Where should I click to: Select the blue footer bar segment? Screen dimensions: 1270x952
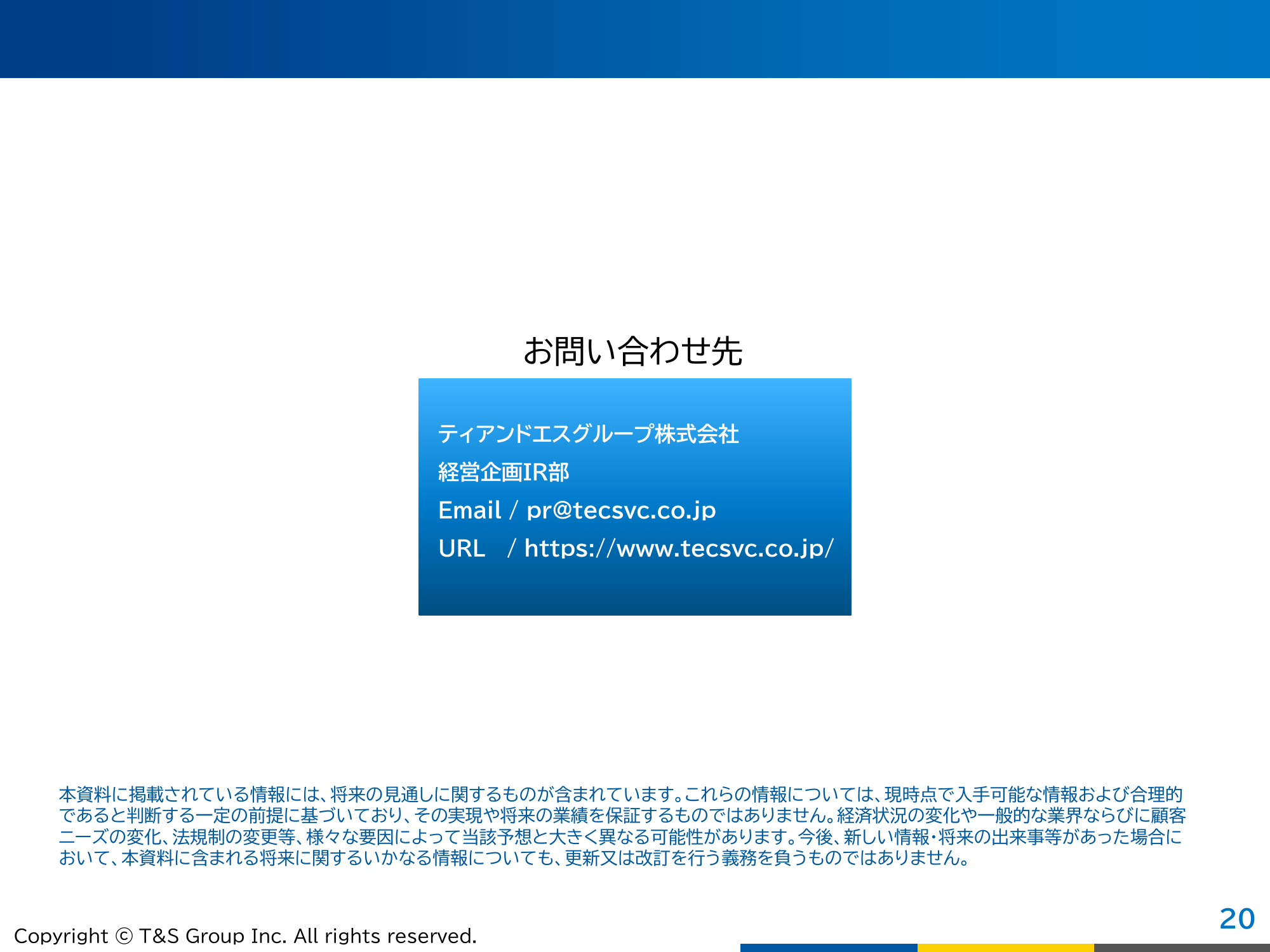[x=828, y=948]
